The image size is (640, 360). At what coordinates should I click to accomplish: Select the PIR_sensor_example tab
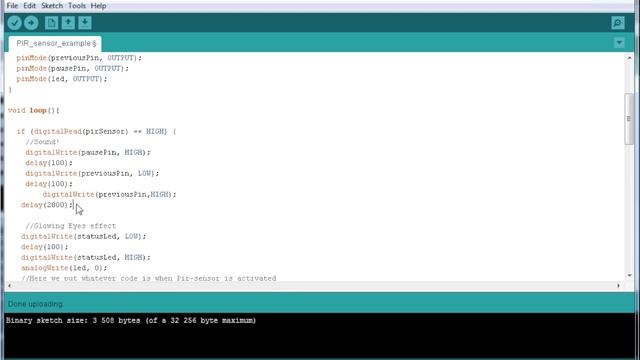coord(56,43)
